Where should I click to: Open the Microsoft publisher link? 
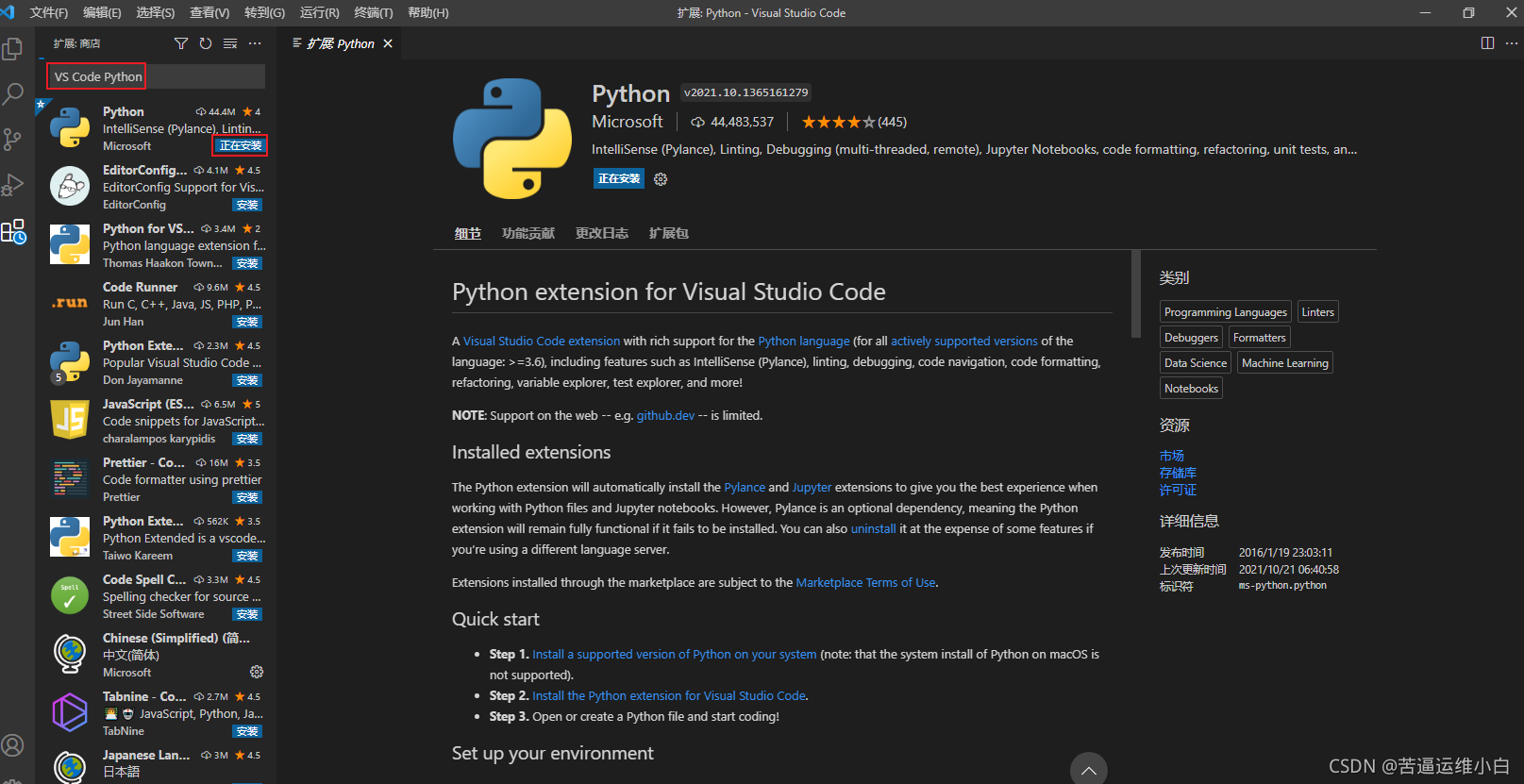pos(628,122)
